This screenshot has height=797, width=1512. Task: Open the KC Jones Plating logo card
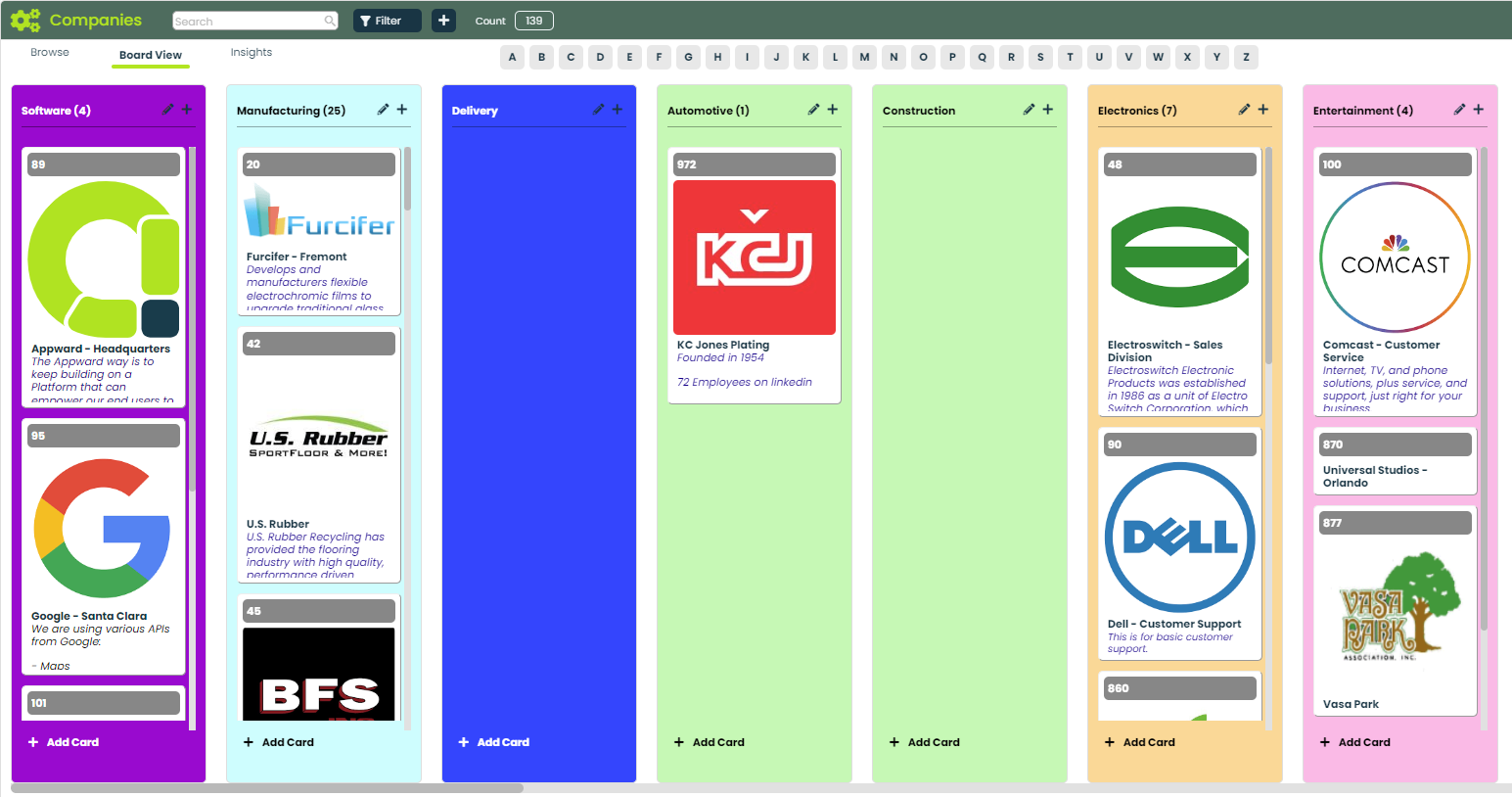click(x=755, y=258)
